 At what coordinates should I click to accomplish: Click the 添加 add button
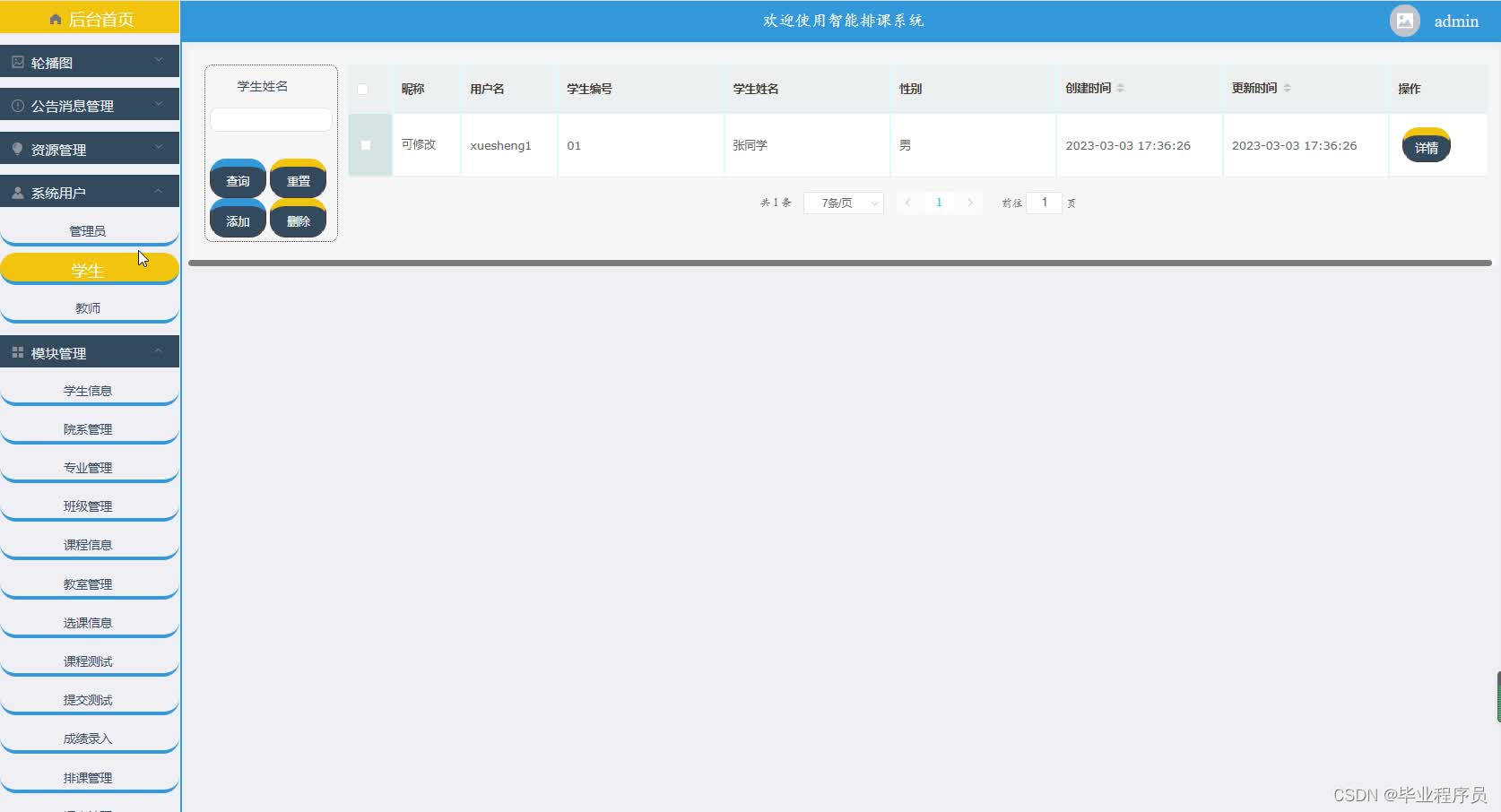tap(238, 220)
